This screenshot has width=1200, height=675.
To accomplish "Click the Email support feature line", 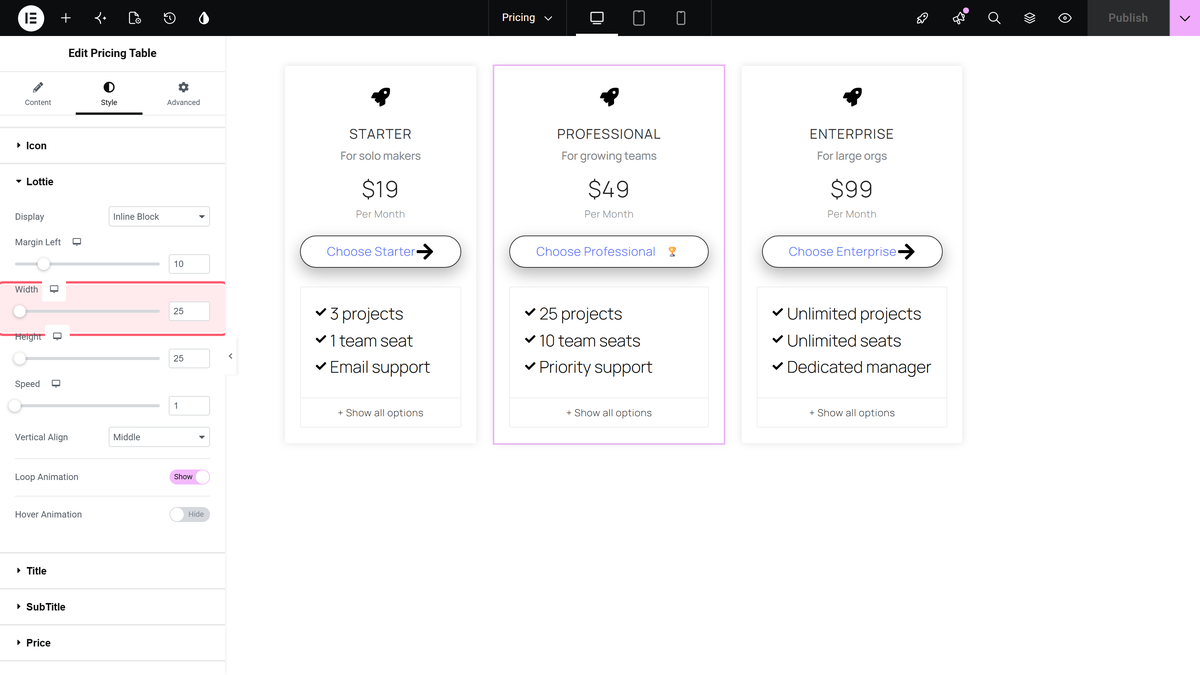I will coord(372,367).
